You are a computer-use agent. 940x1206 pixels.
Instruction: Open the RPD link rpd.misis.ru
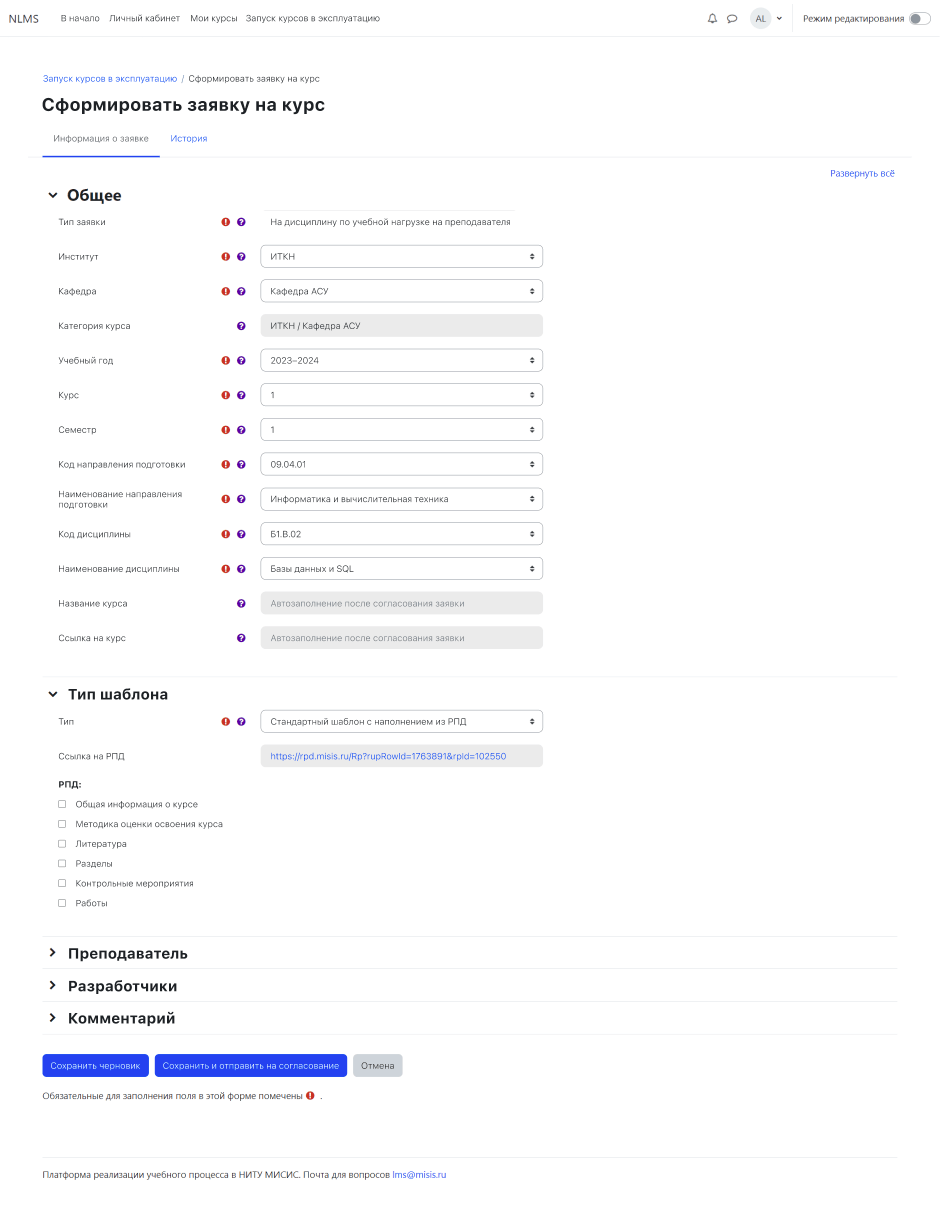click(x=388, y=756)
